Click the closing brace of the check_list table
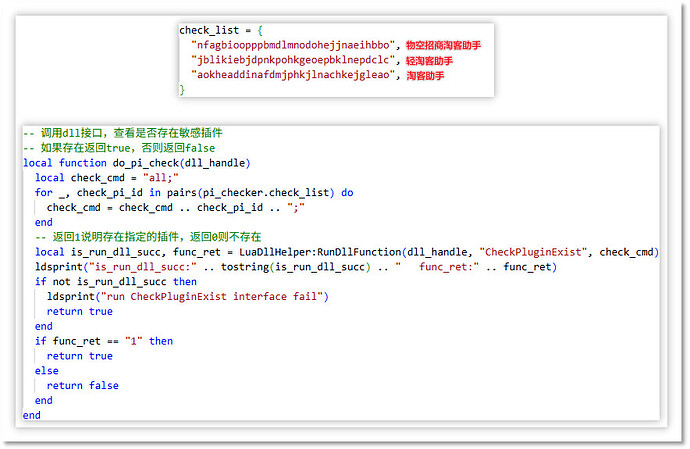 pyautogui.click(x=182, y=90)
